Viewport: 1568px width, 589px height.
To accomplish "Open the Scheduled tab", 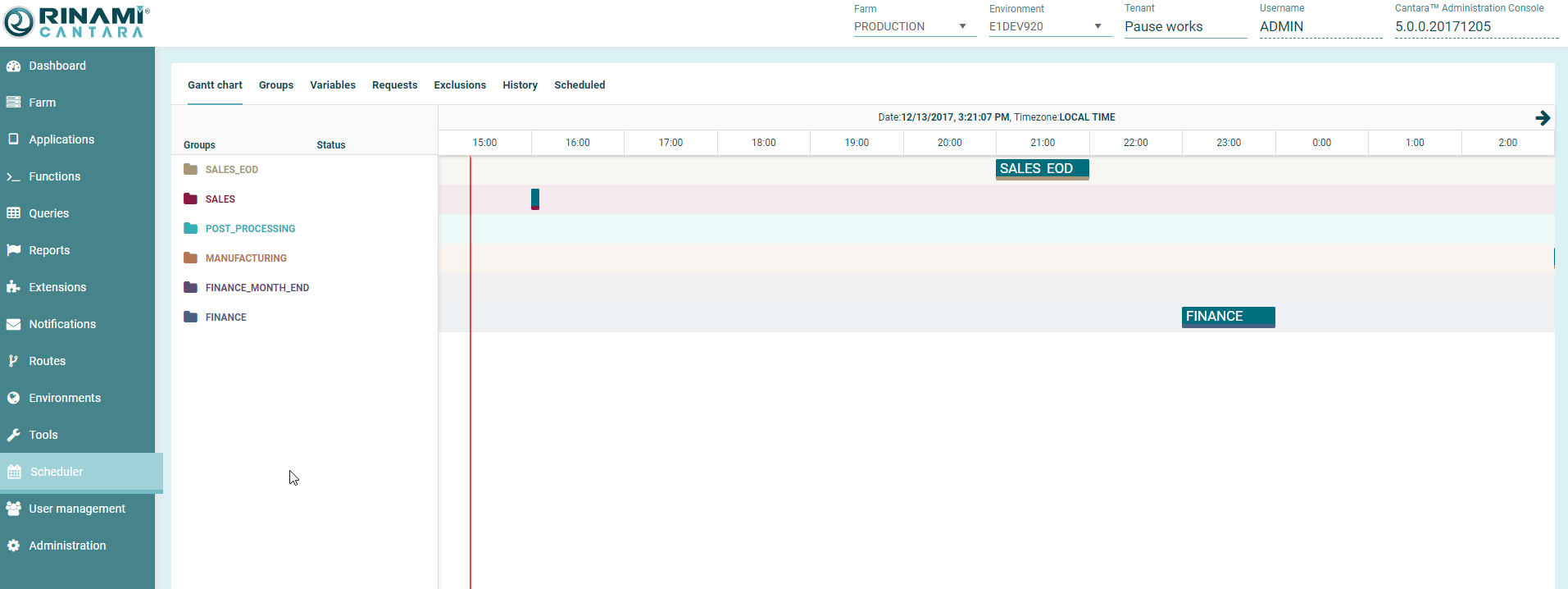I will (x=579, y=85).
